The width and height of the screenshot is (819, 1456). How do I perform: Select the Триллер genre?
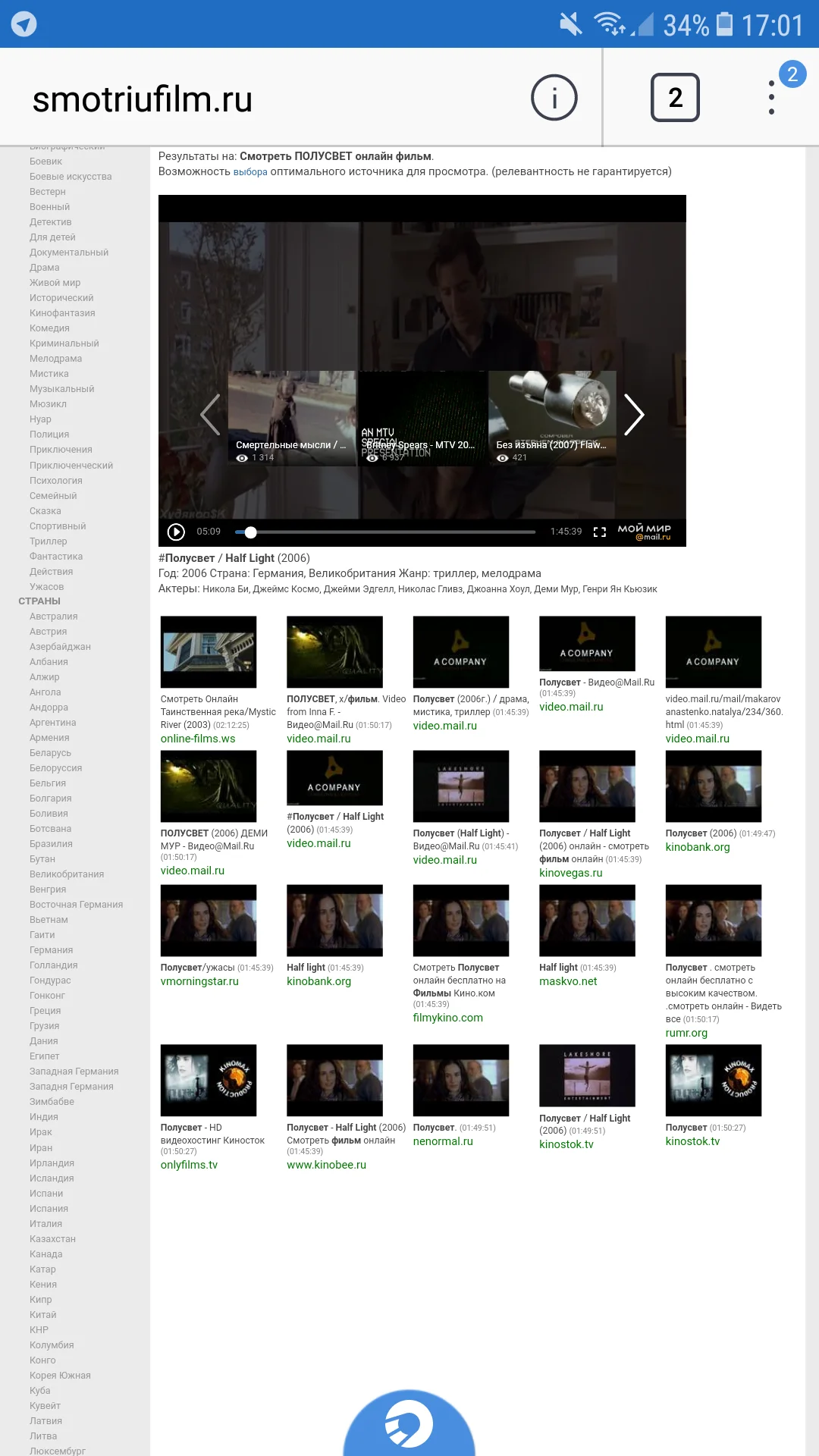tap(49, 541)
